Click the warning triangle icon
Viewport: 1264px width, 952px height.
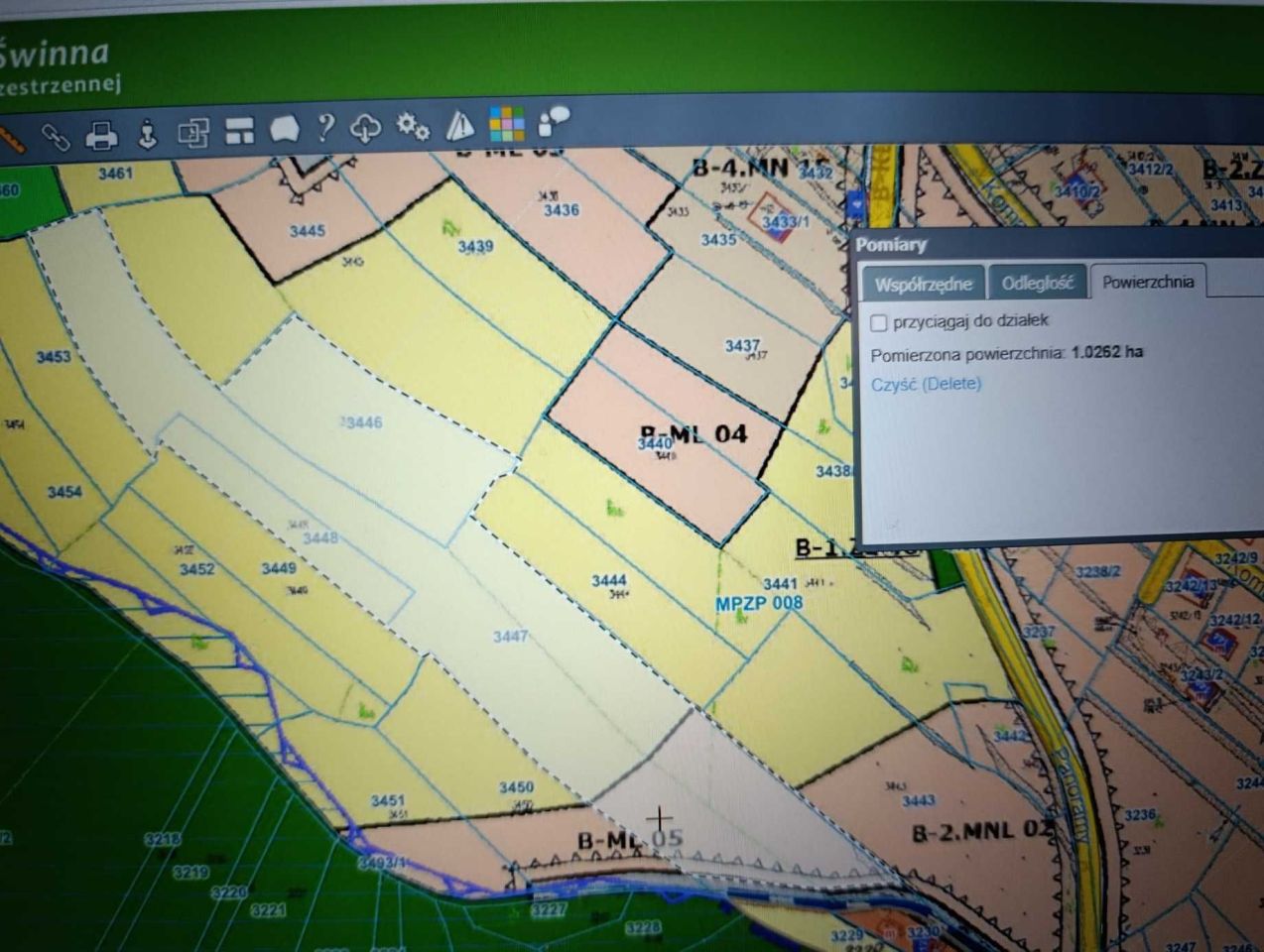tap(459, 125)
